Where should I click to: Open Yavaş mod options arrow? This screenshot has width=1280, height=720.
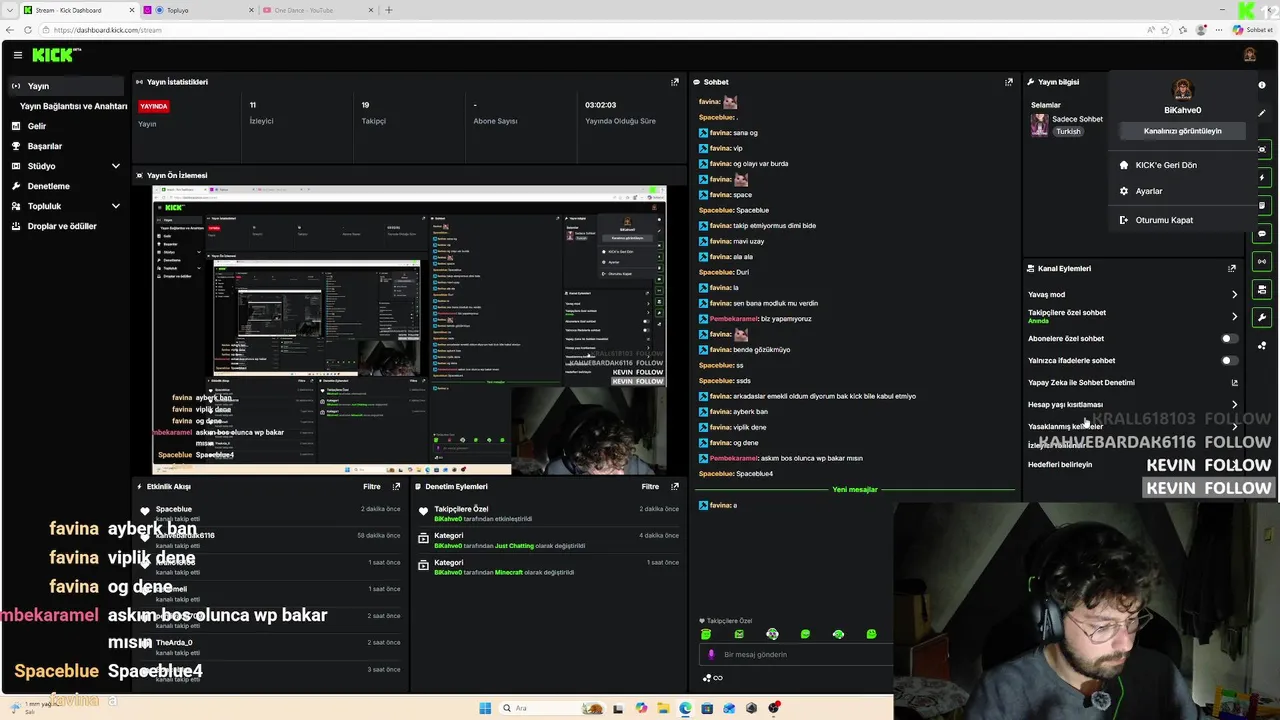coord(1234,294)
